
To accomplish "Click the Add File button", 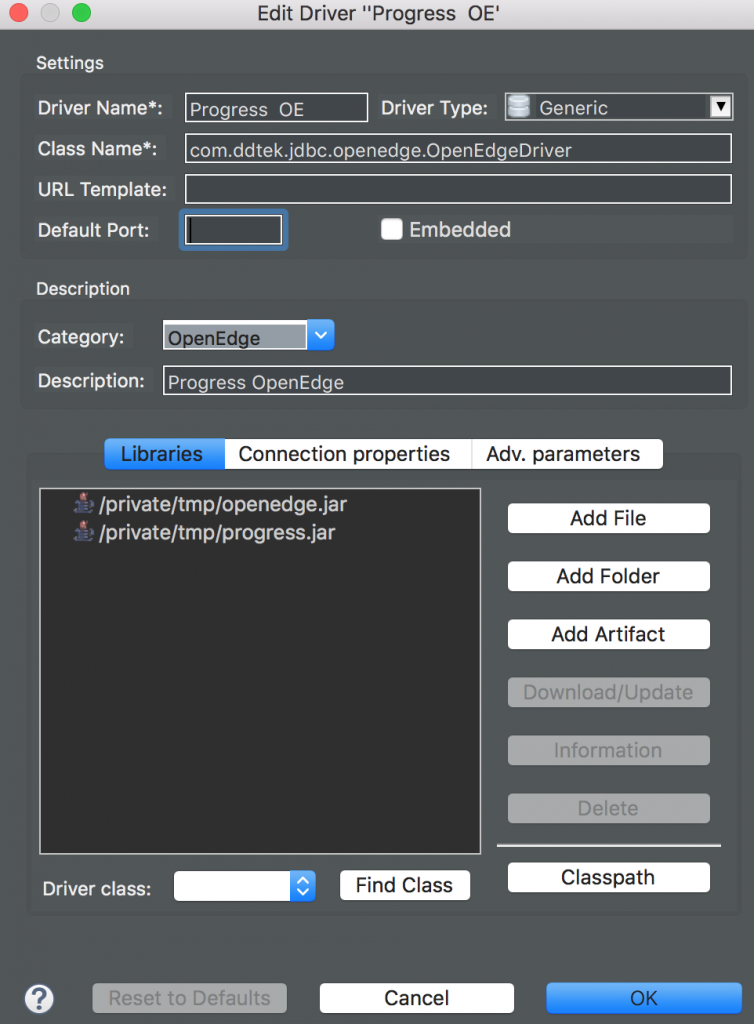I will tap(608, 518).
